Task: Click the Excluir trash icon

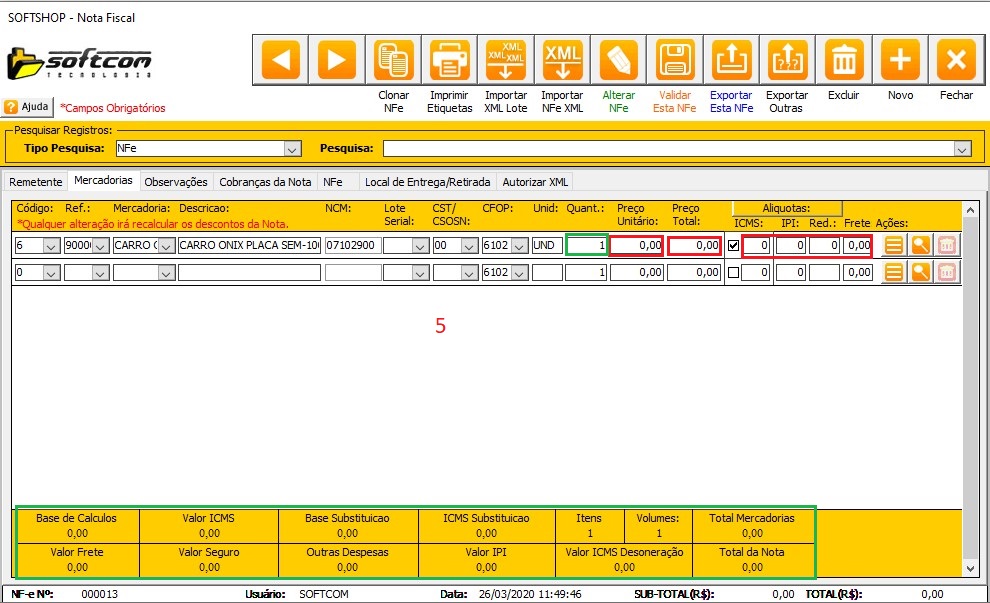Action: [x=844, y=61]
